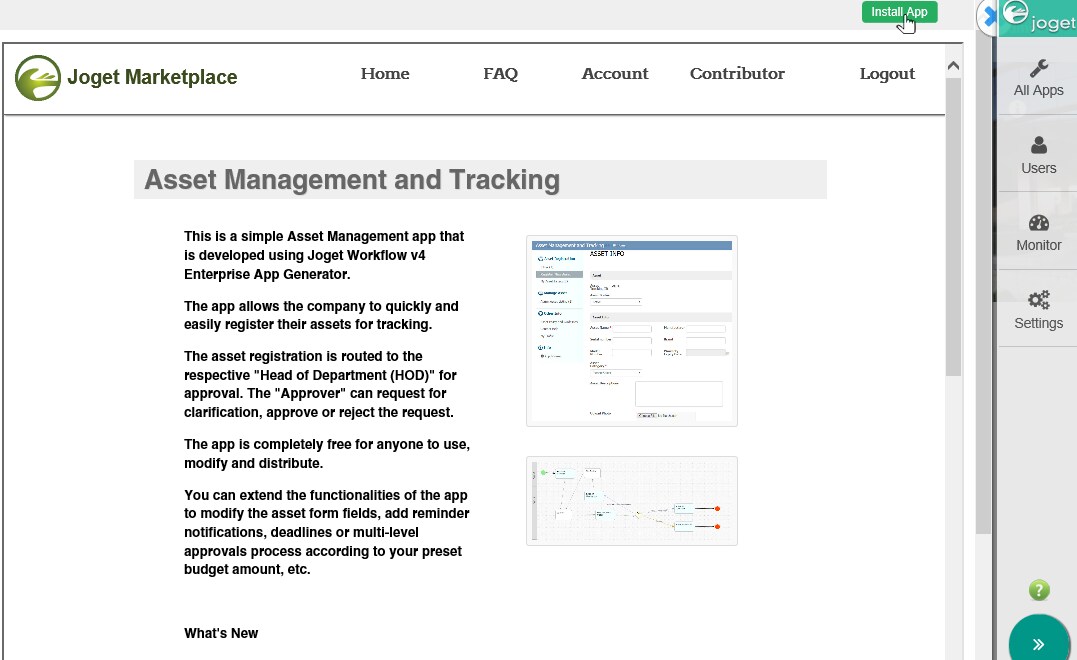
Task: Open the Contributor menu item
Action: [737, 73]
